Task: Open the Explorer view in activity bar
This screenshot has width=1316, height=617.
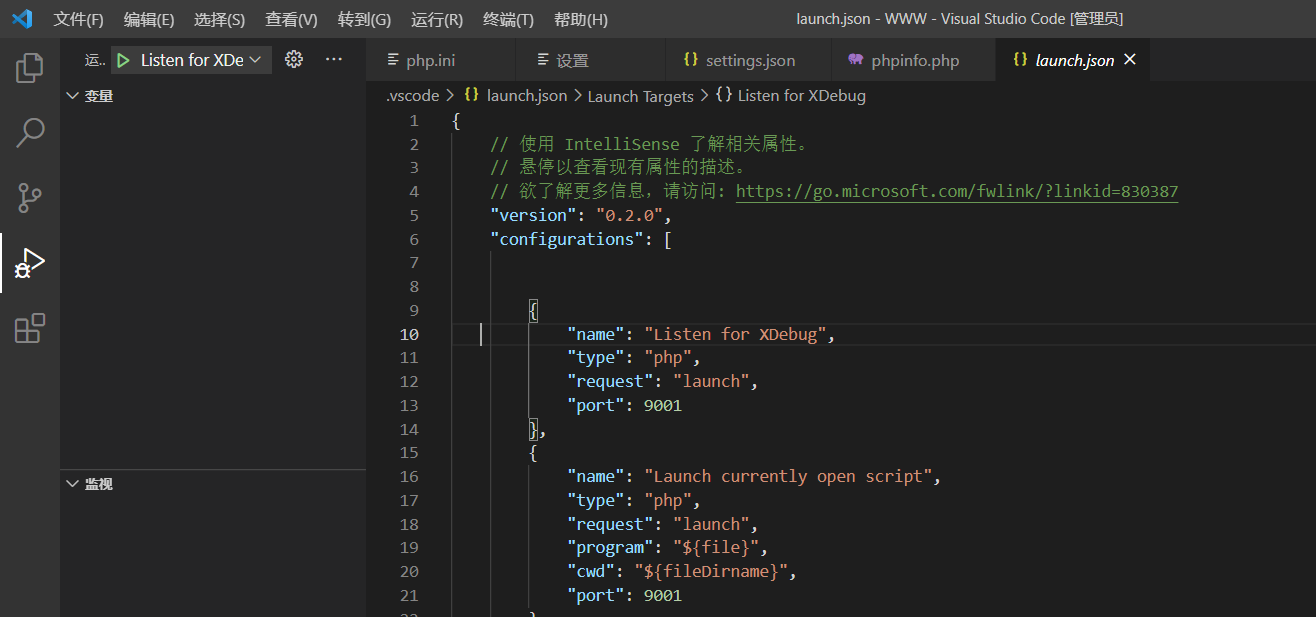Action: pyautogui.click(x=30, y=67)
